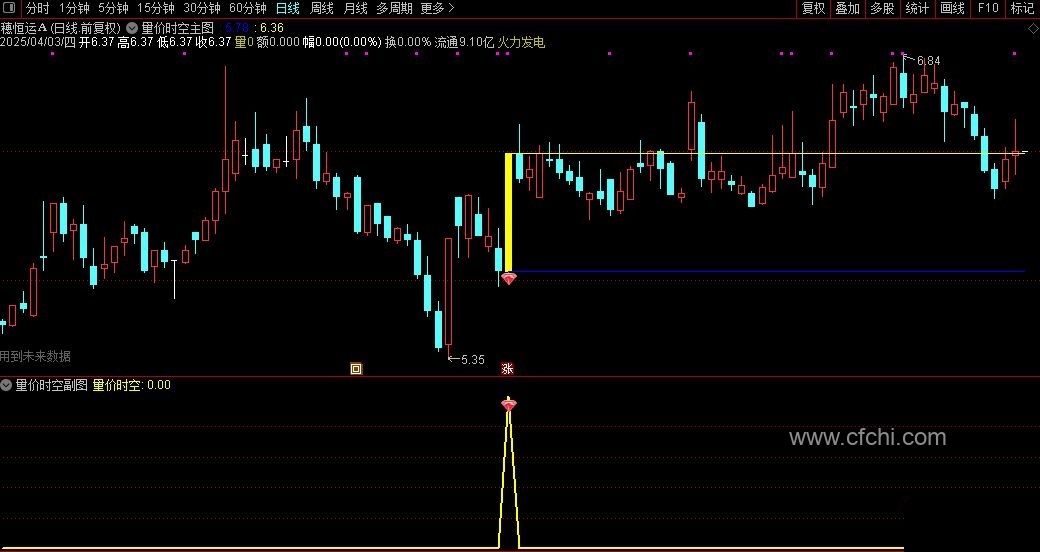Select the 30分钟 period tab
This screenshot has height=552, width=1040.
[202, 8]
